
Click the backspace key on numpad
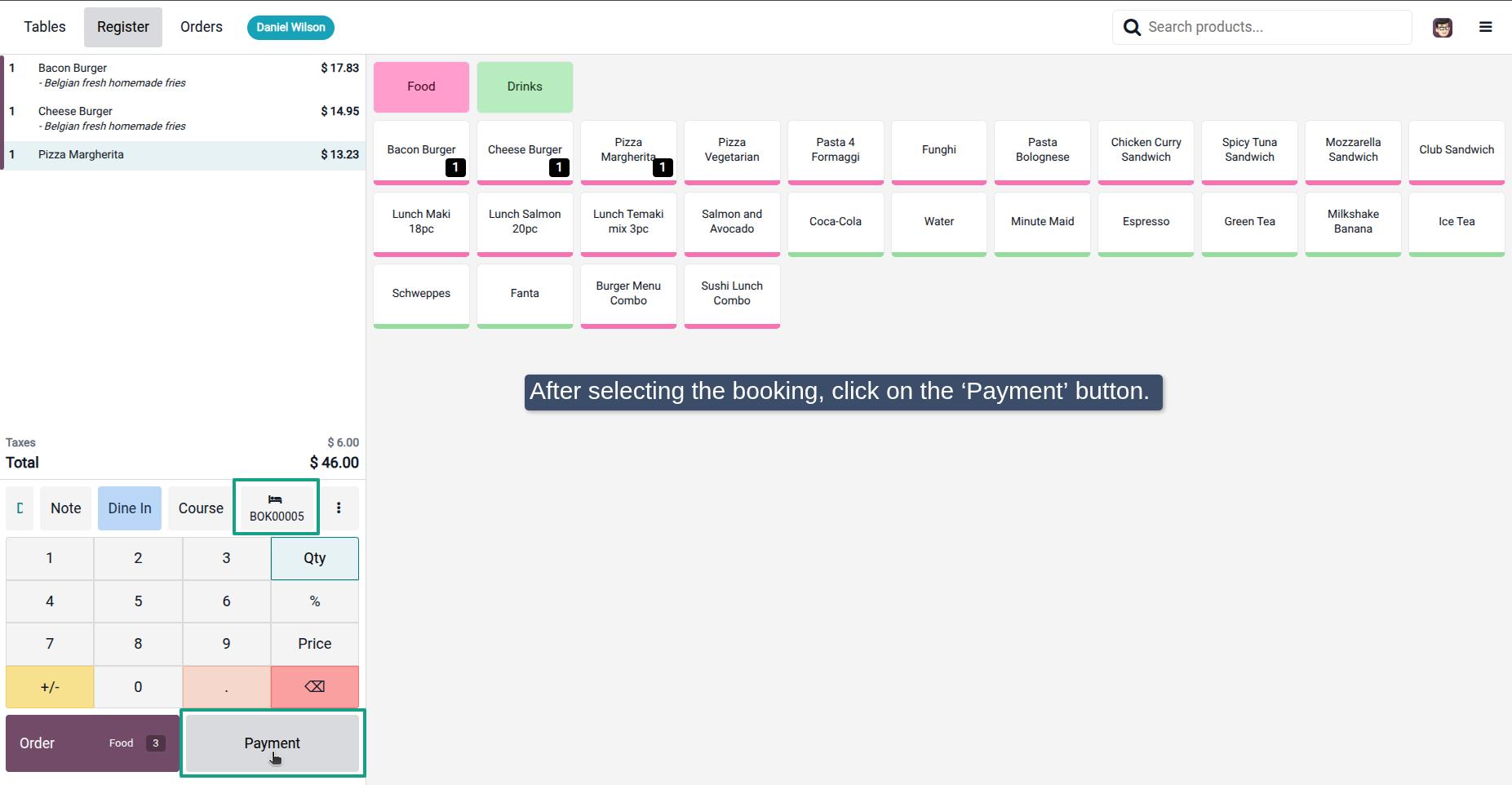(315, 686)
